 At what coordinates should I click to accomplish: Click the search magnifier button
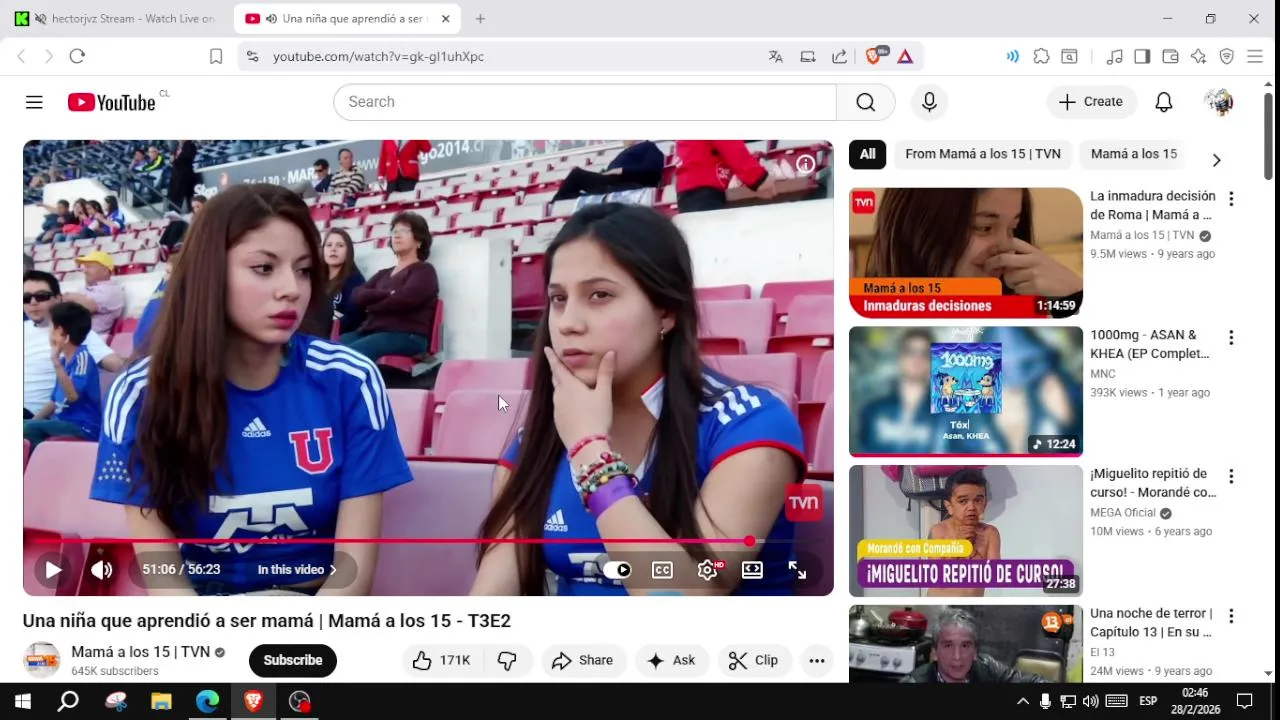[x=866, y=102]
